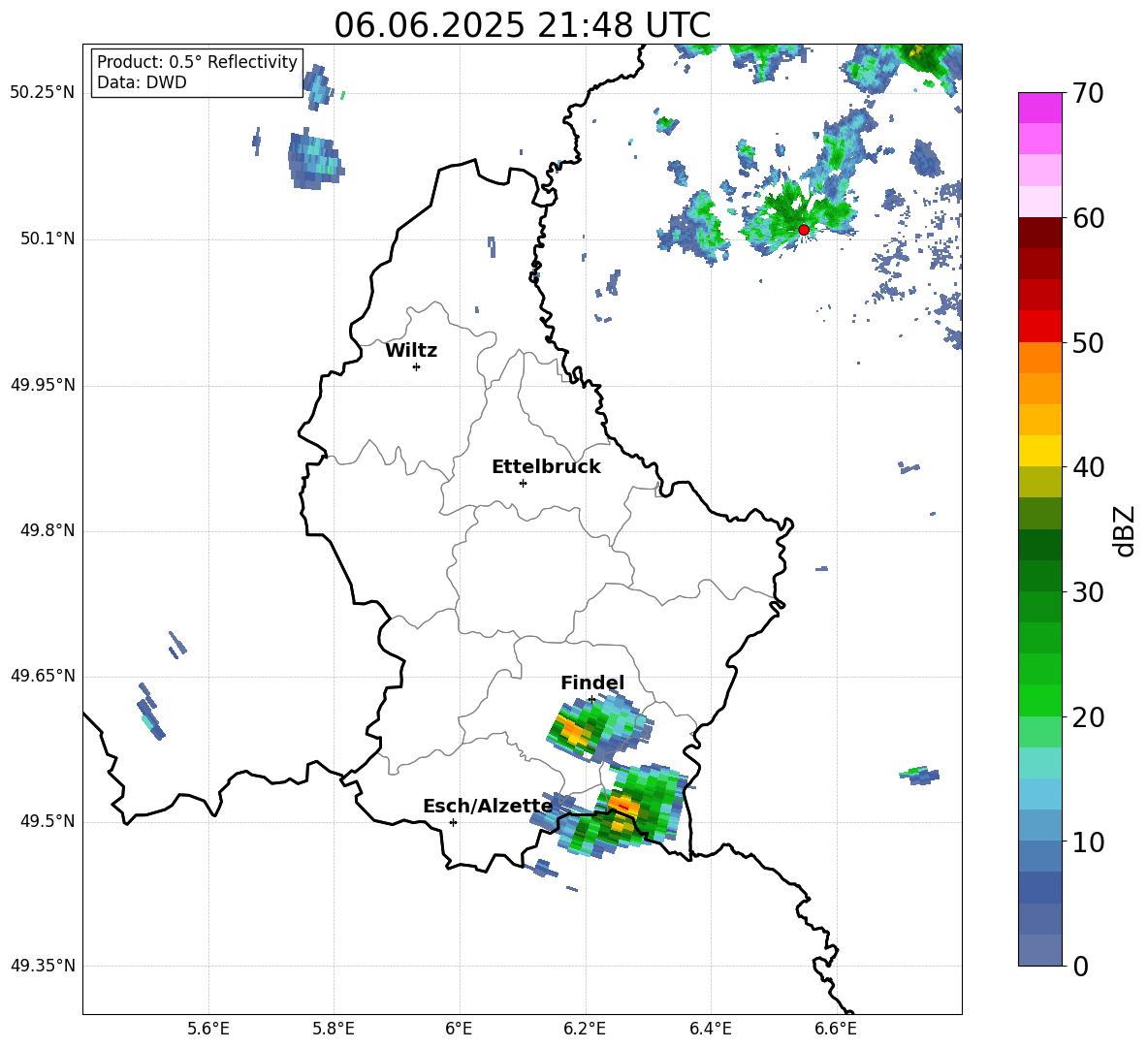The image size is (1148, 1048).
Task: Click the 49.65°N latitude label
Action: tap(43, 676)
